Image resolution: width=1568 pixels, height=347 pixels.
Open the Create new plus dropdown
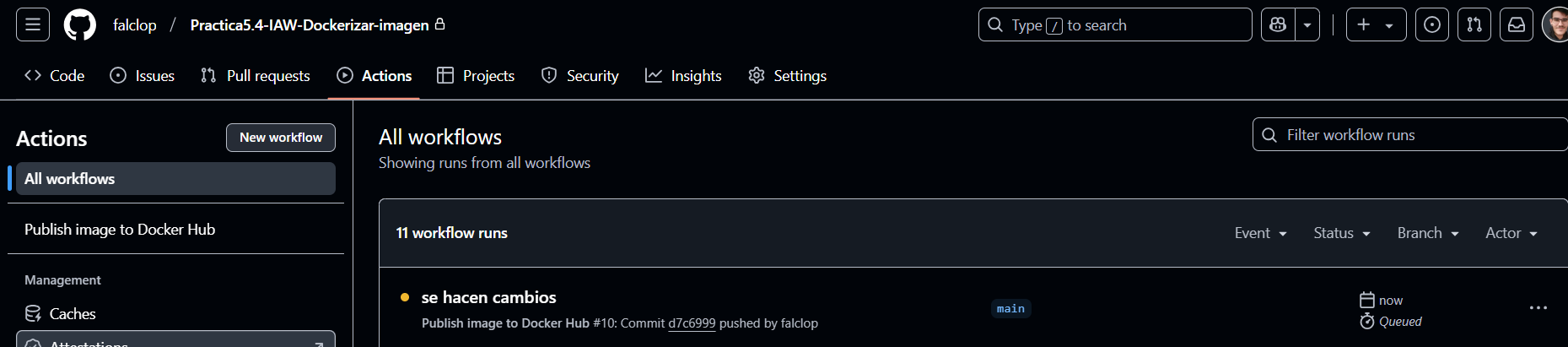coord(1375,24)
